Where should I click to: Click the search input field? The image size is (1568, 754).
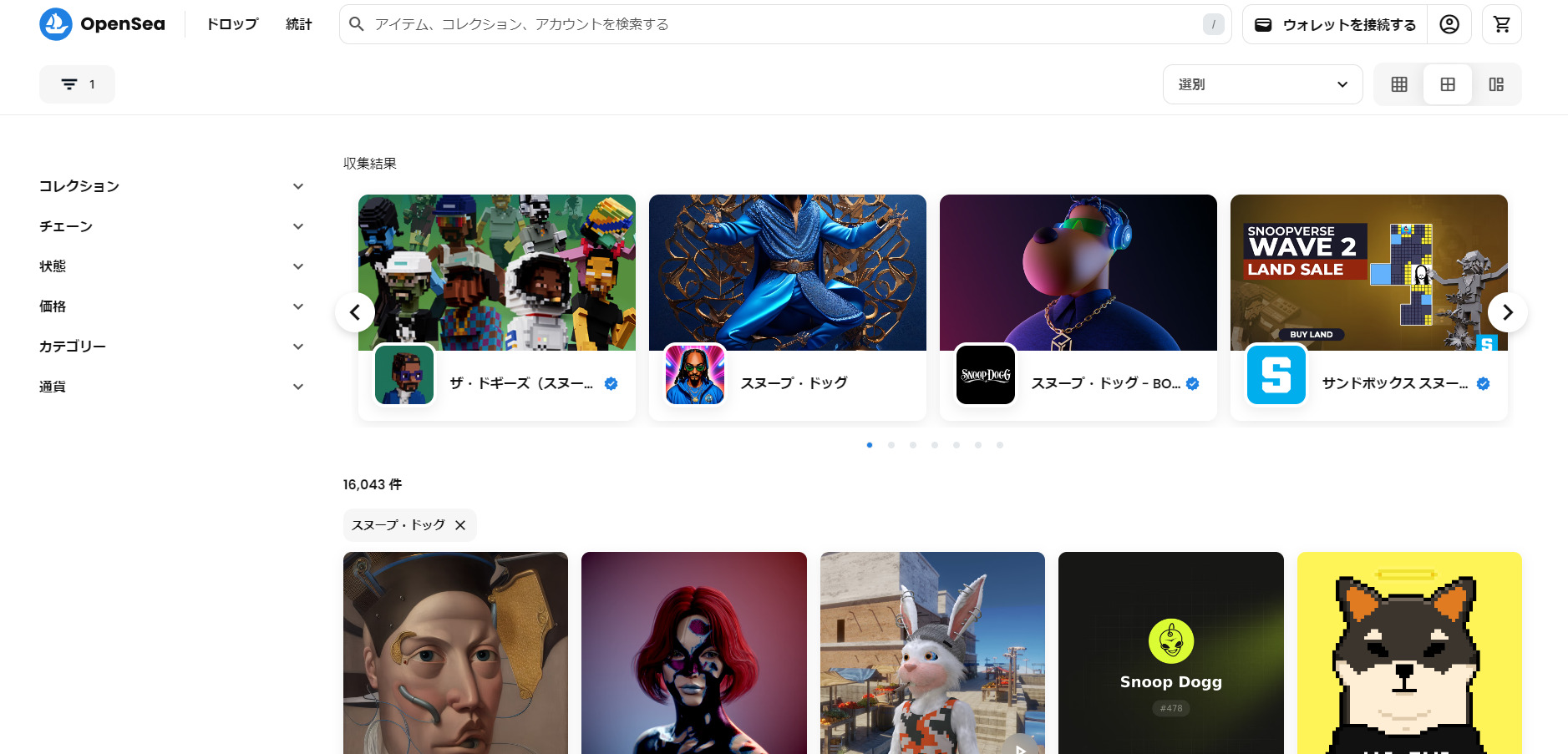777,24
